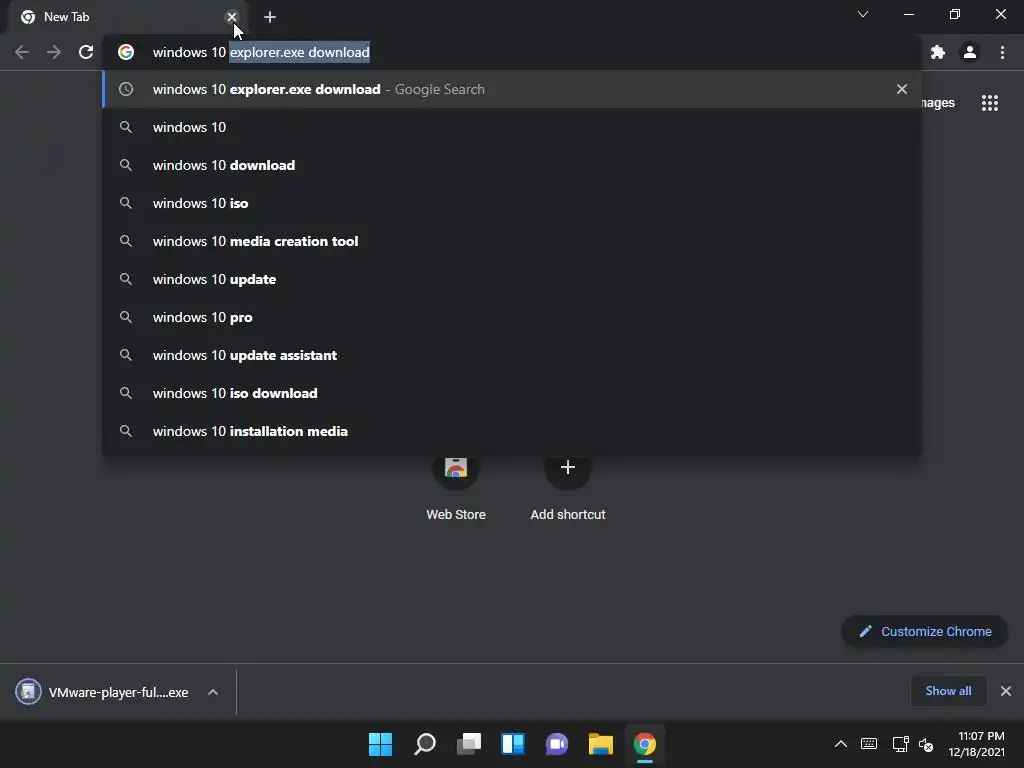Select 'windows 10 pro' suggestion
This screenshot has width=1024, height=768.
point(512,317)
